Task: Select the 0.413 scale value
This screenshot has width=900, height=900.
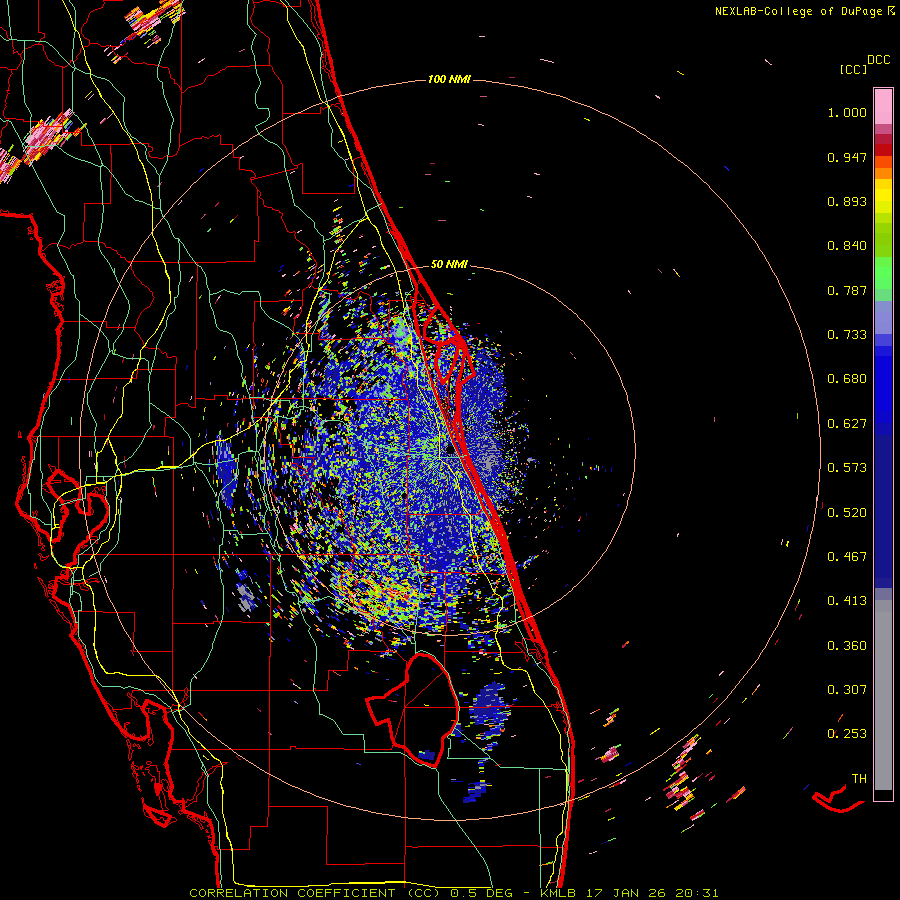Action: click(x=847, y=601)
